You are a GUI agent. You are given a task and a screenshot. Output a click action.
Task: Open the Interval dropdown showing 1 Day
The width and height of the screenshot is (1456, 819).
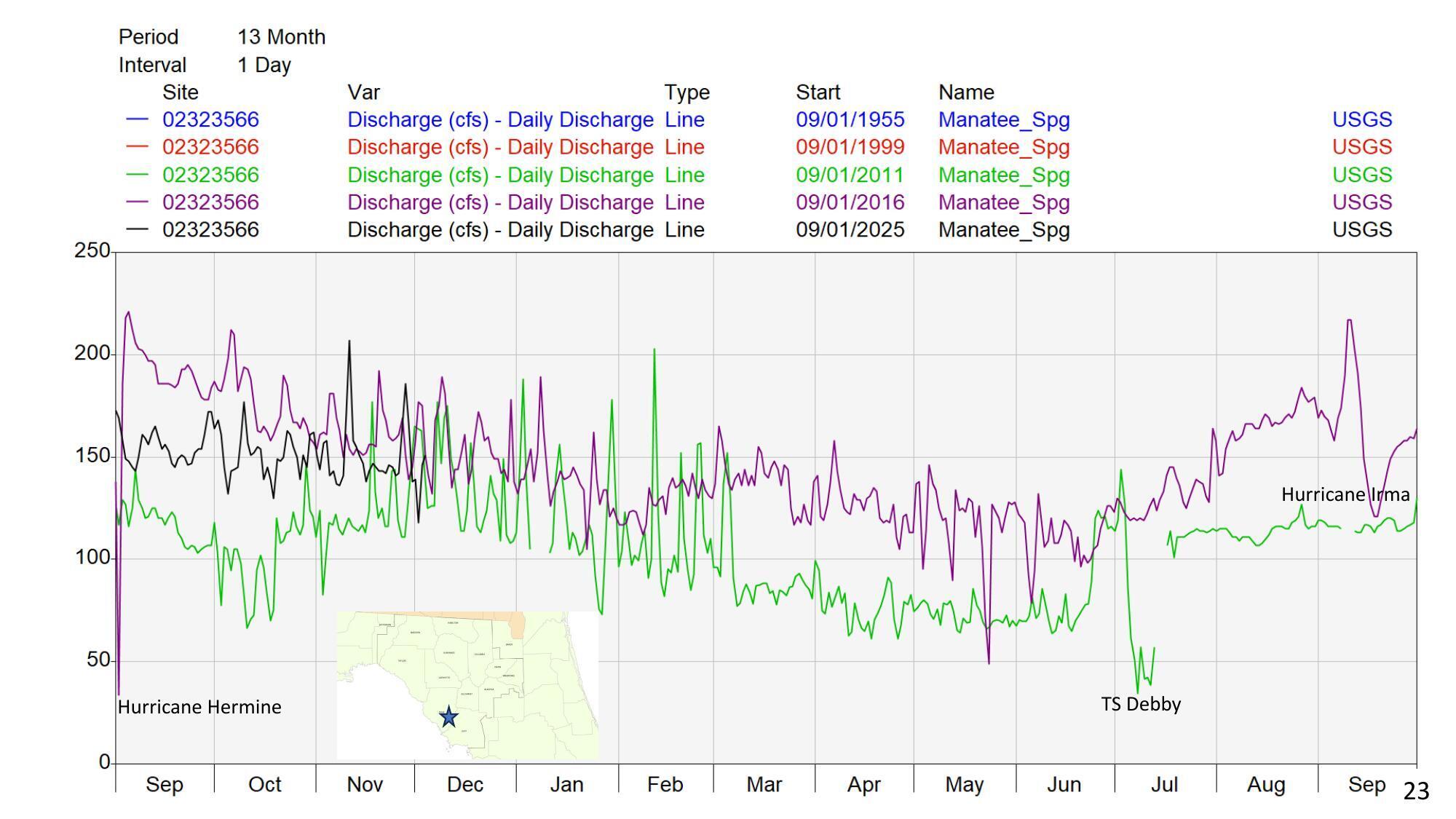262,65
